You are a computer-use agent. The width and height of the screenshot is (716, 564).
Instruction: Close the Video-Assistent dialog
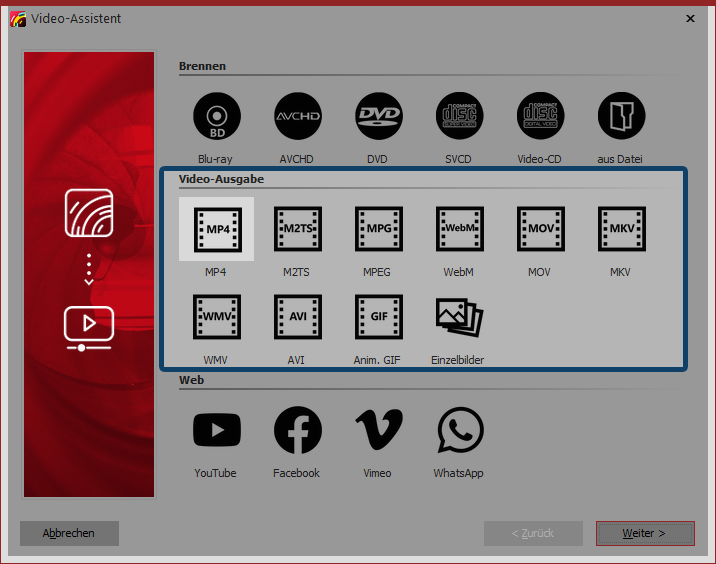[x=690, y=18]
